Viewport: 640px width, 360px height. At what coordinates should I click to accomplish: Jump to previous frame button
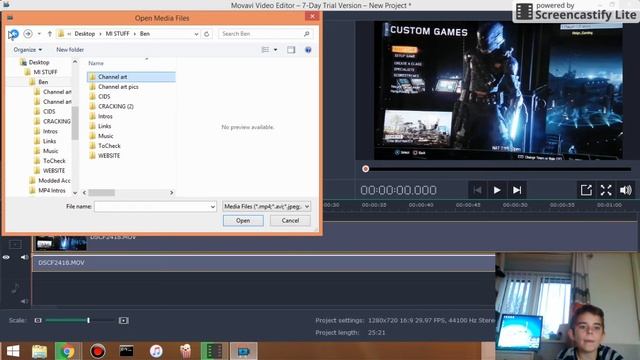point(477,190)
